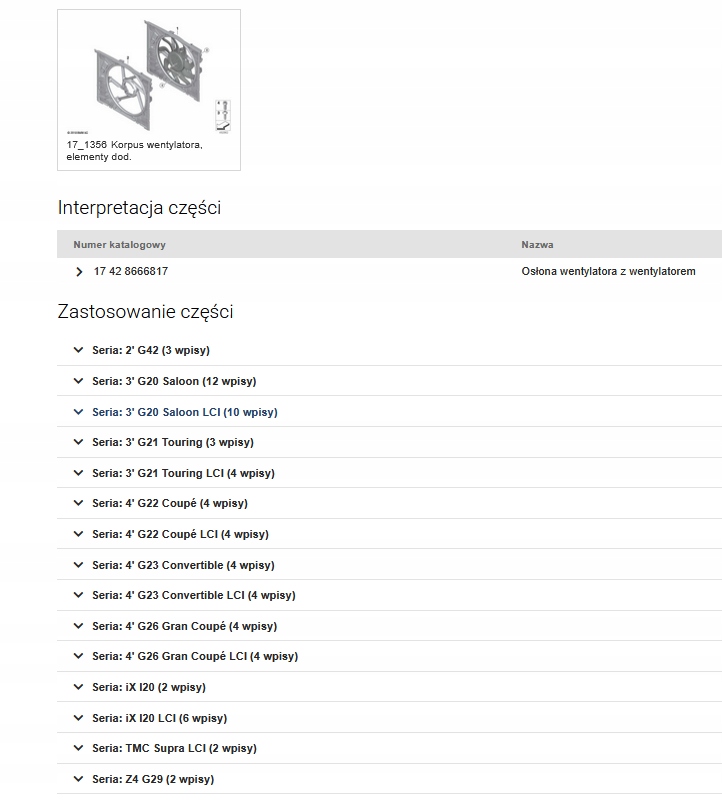Click the 17_1356 Korpus wentylatora caption
The height and width of the screenshot is (804, 722).
click(134, 150)
